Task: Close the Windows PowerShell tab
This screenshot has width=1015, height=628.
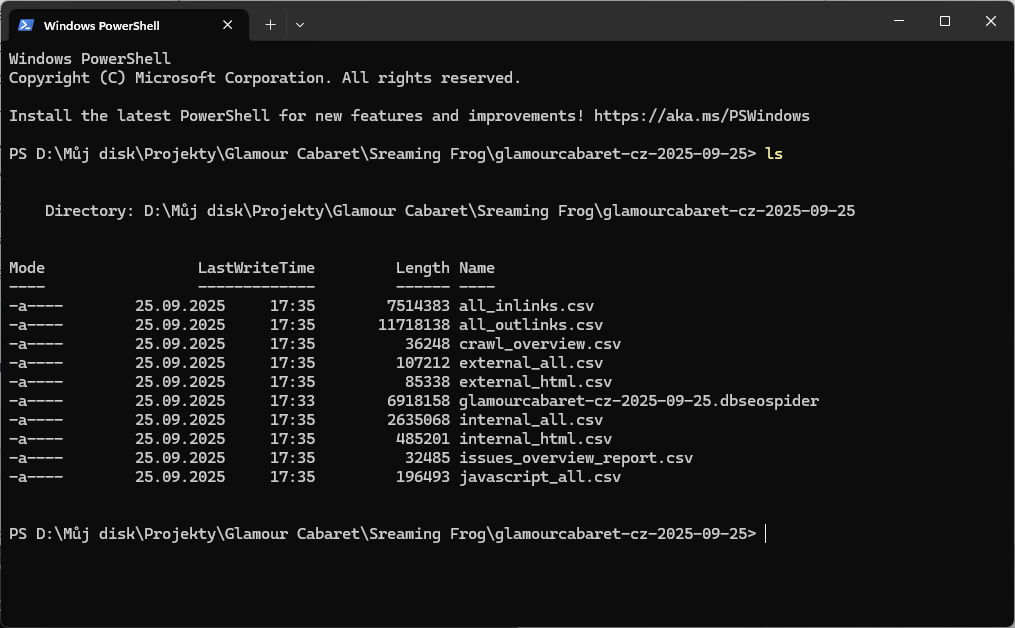Action: [x=226, y=25]
